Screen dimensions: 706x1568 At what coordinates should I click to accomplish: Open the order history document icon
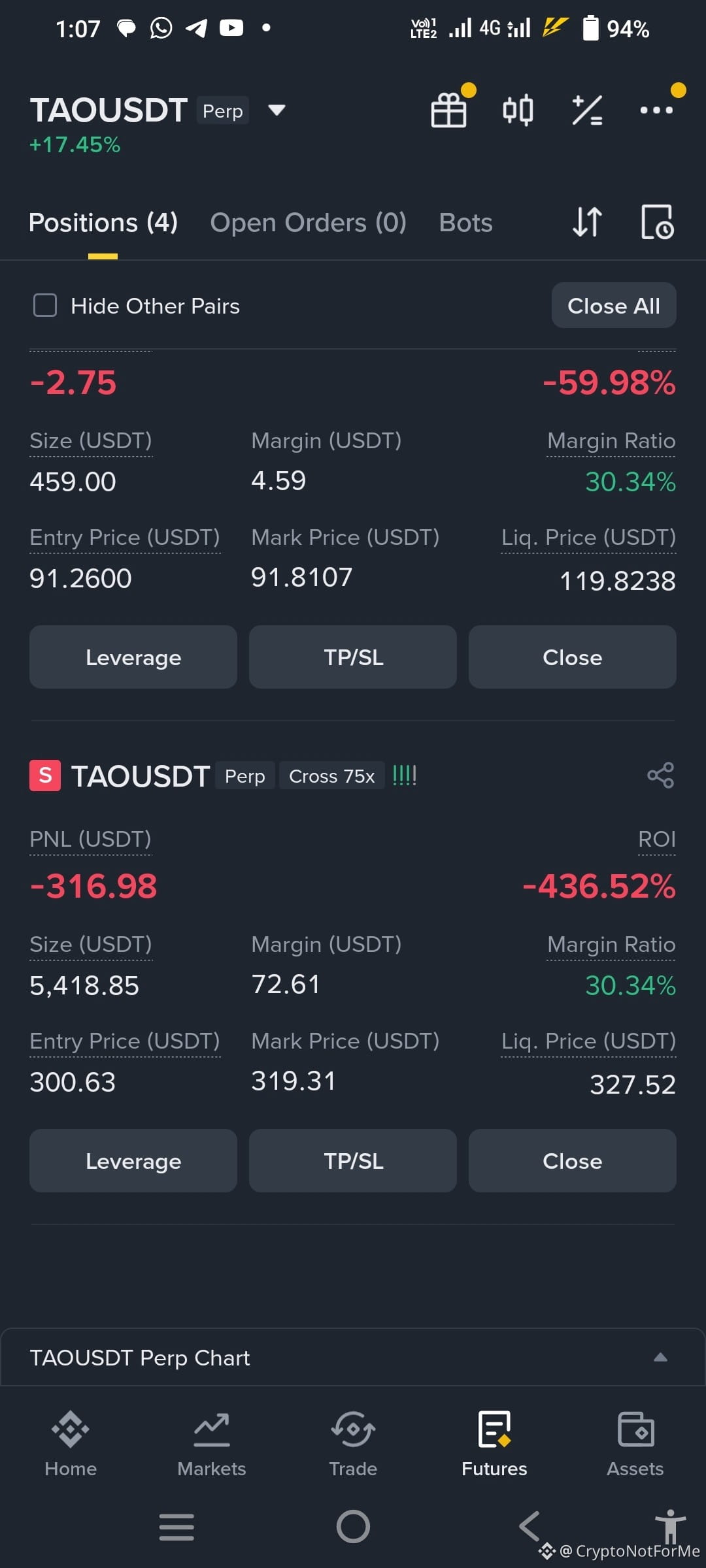coord(657,222)
